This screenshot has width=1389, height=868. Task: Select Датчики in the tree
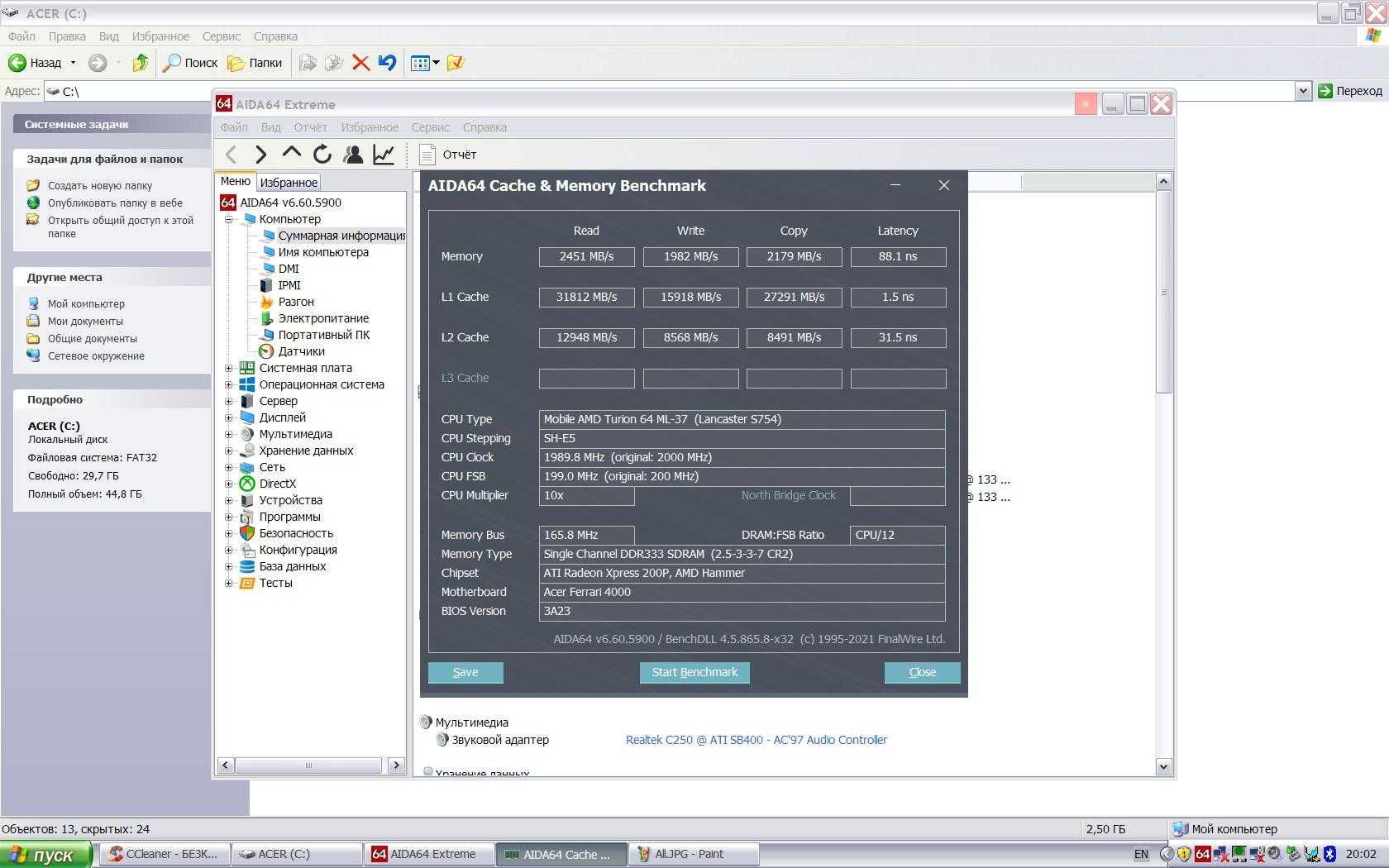click(301, 351)
